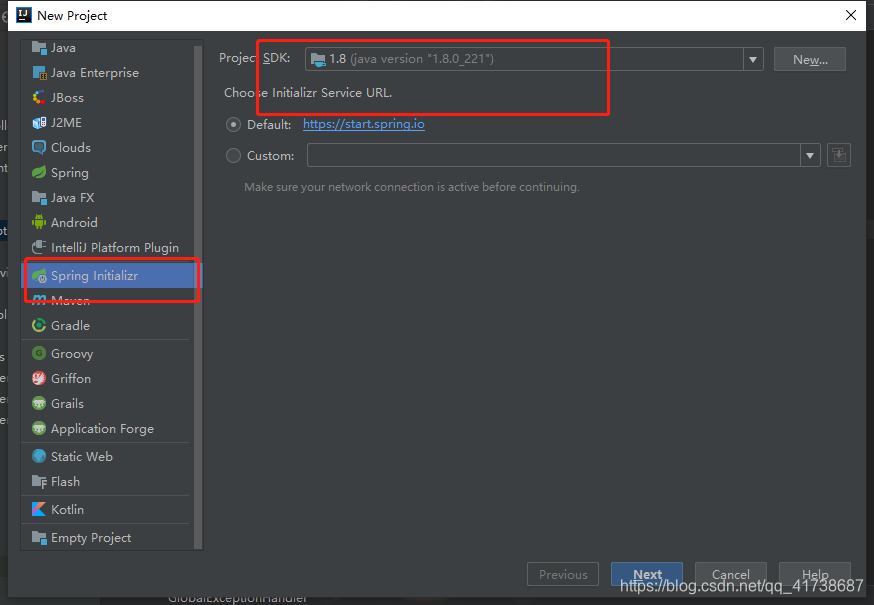Select the JBoss text entry
This screenshot has height=605, width=874.
pyautogui.click(x=67, y=98)
